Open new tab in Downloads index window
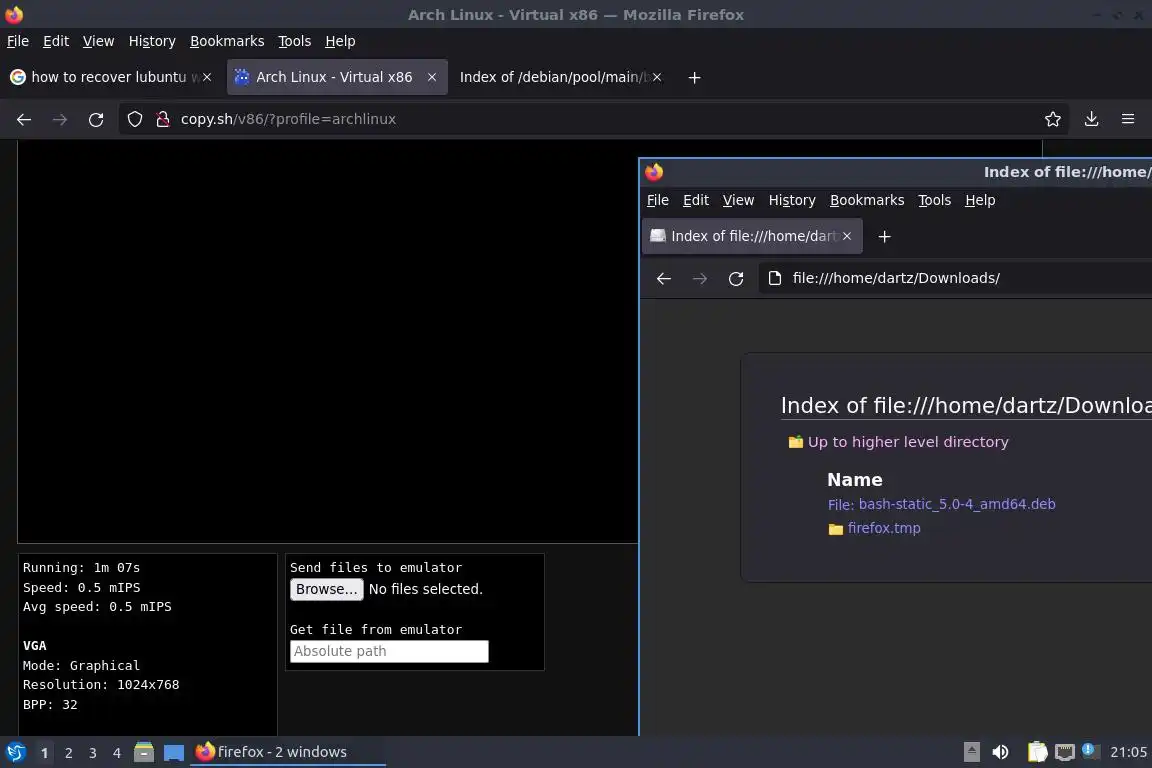Image resolution: width=1152 pixels, height=768 pixels. pyautogui.click(x=885, y=237)
